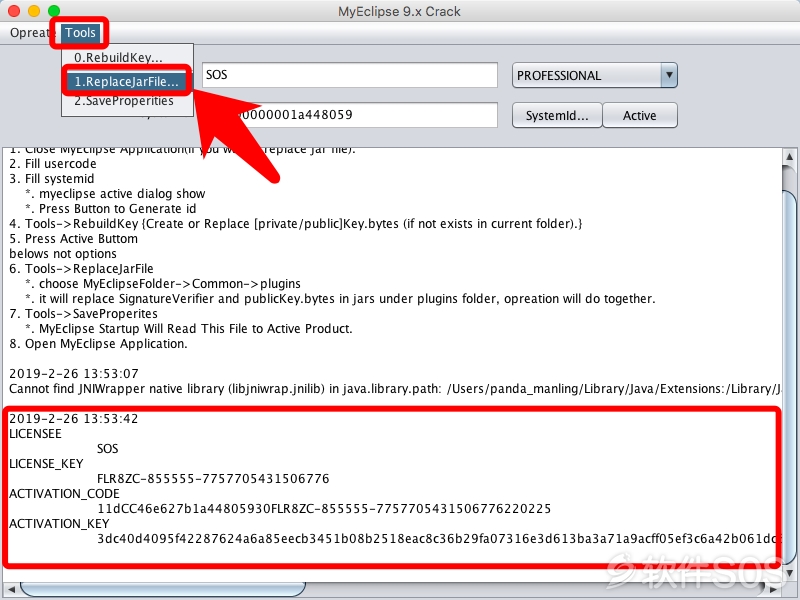Click the SystemId... button
Screen dimensions: 800x600
[x=557, y=115]
